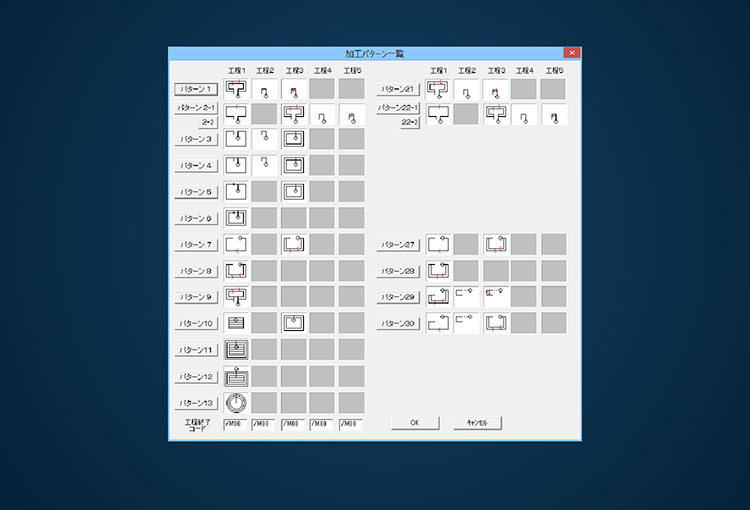This screenshot has width=750, height=510.
Task: Choose the パターン 1 button
Action: (196, 89)
